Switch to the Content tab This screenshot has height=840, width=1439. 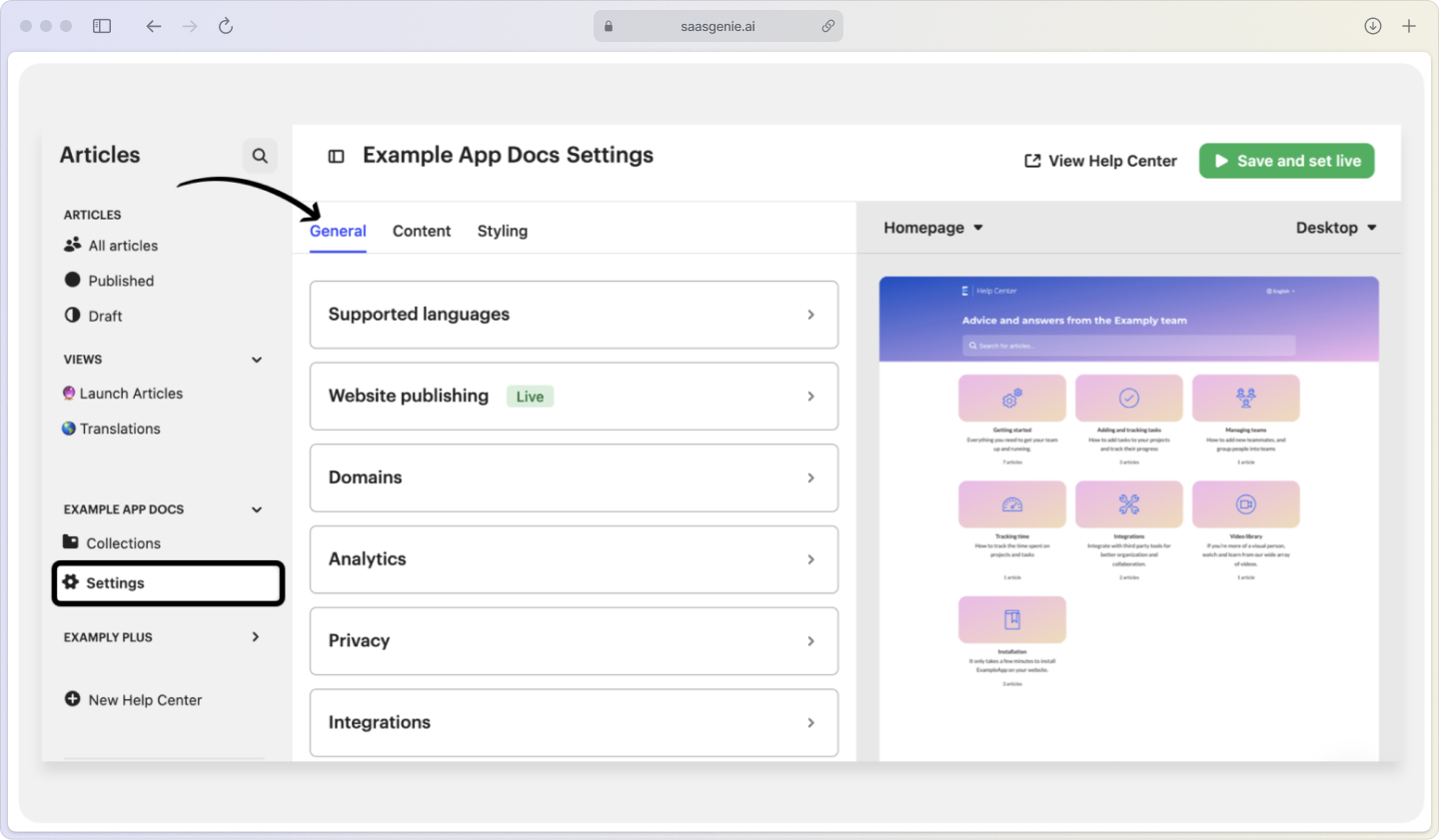click(x=422, y=231)
